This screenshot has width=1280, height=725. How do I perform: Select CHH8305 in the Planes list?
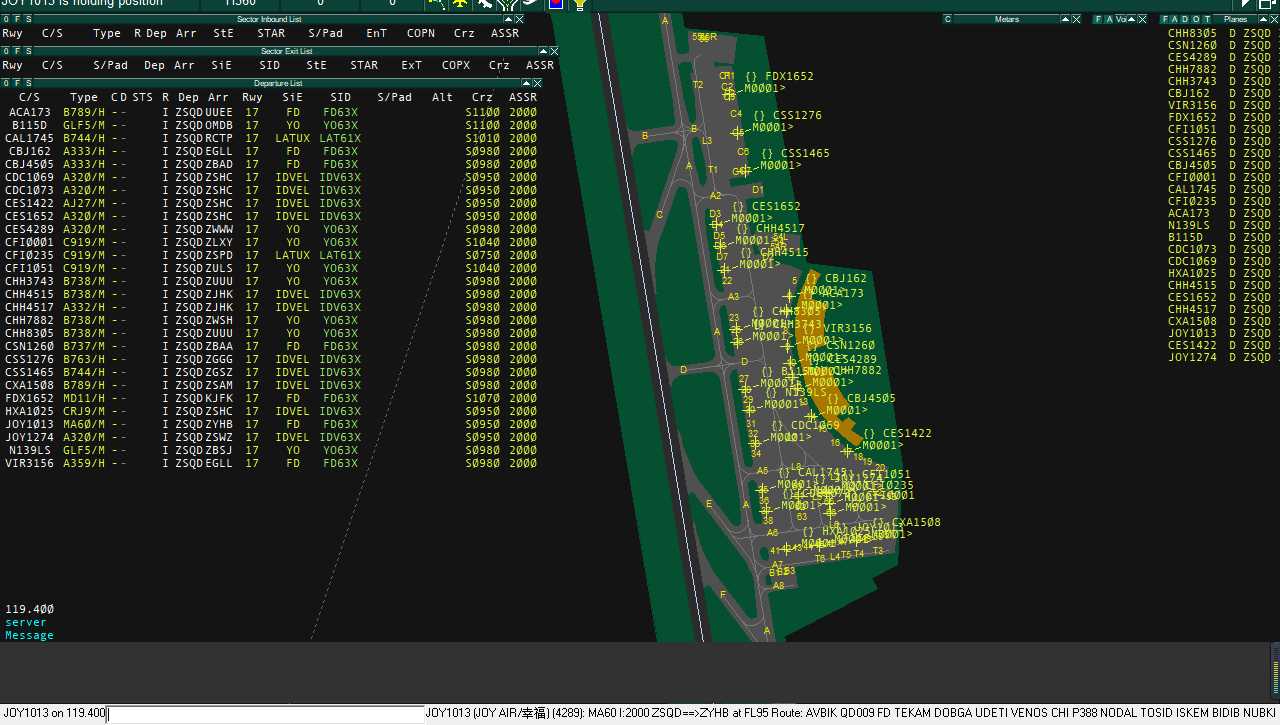pos(1192,33)
